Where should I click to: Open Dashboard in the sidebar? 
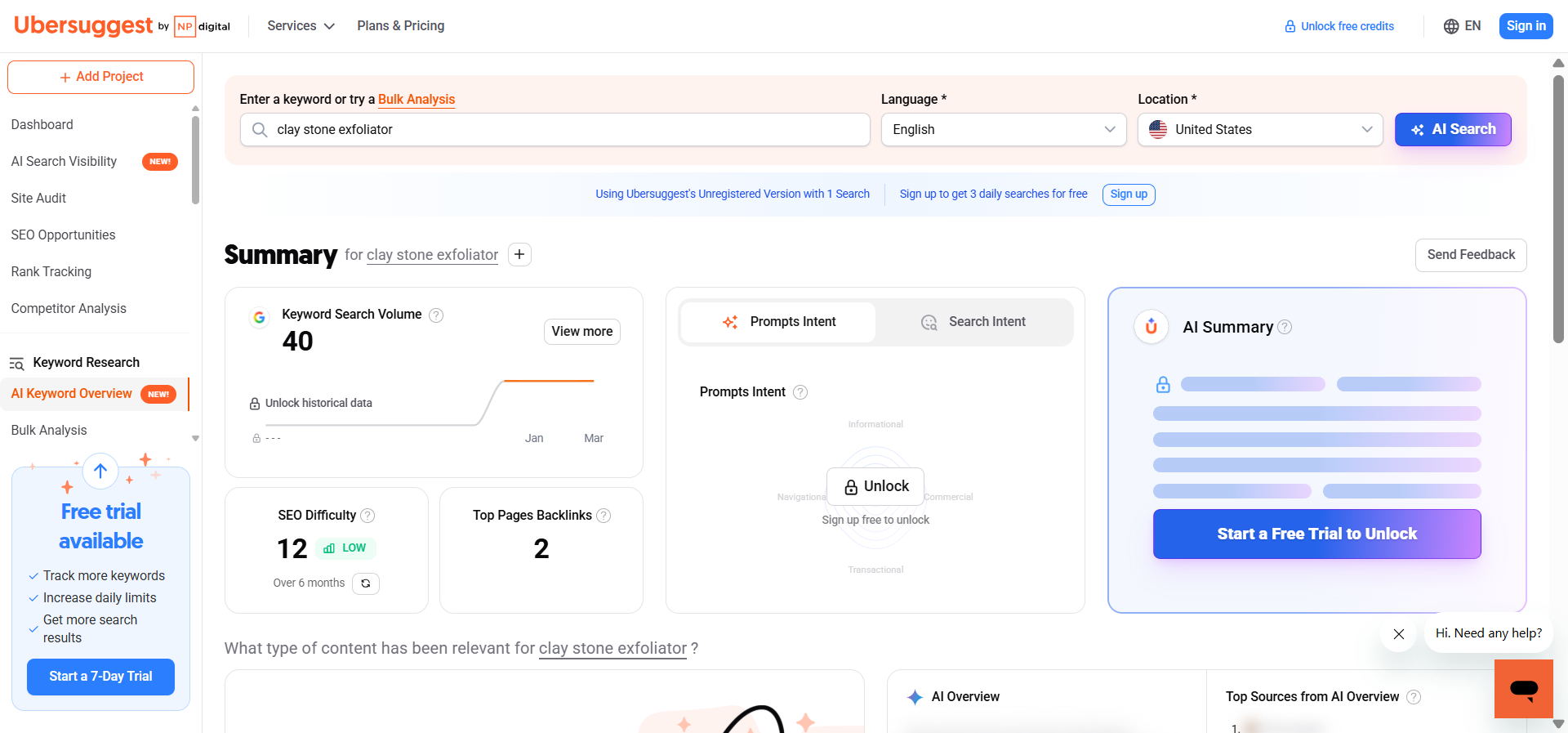[42, 125]
